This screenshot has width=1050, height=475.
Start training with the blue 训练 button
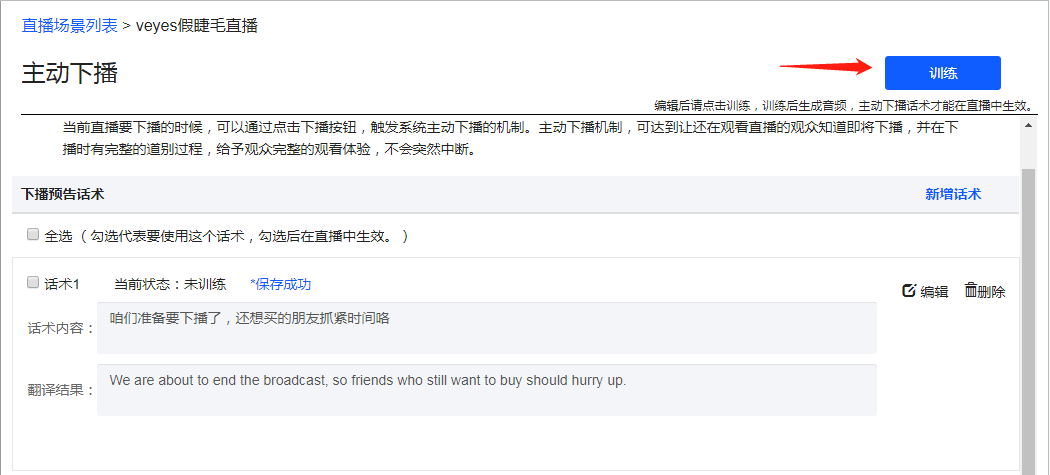coord(943,73)
